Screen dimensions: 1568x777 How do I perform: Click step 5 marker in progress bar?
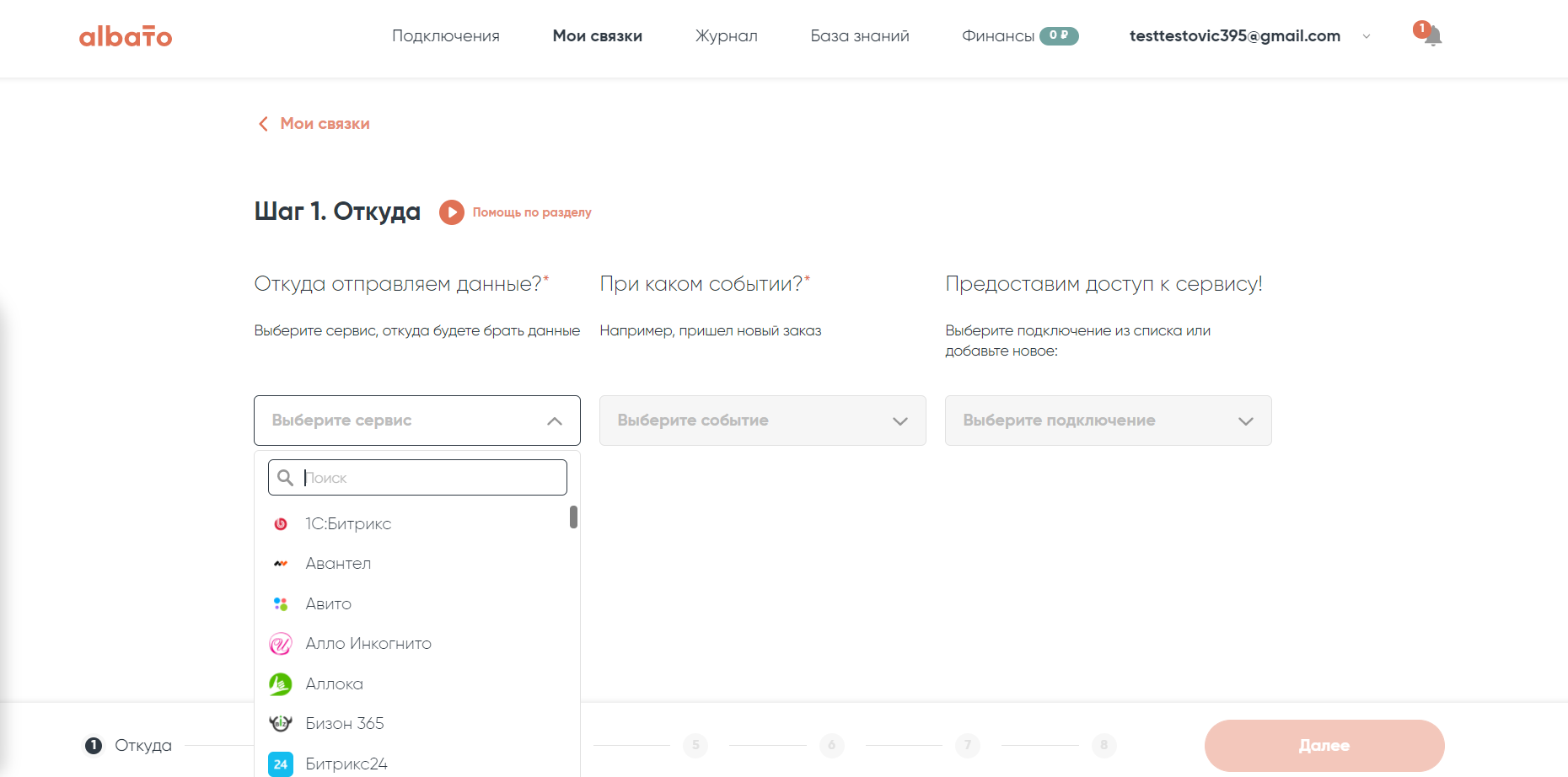[695, 746]
